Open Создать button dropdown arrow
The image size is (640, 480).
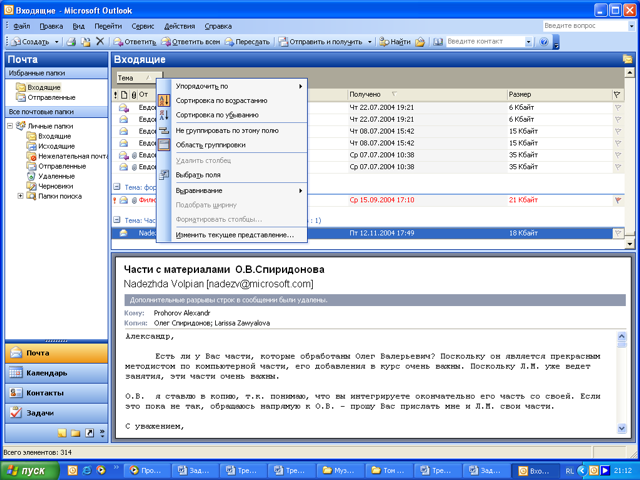point(56,42)
